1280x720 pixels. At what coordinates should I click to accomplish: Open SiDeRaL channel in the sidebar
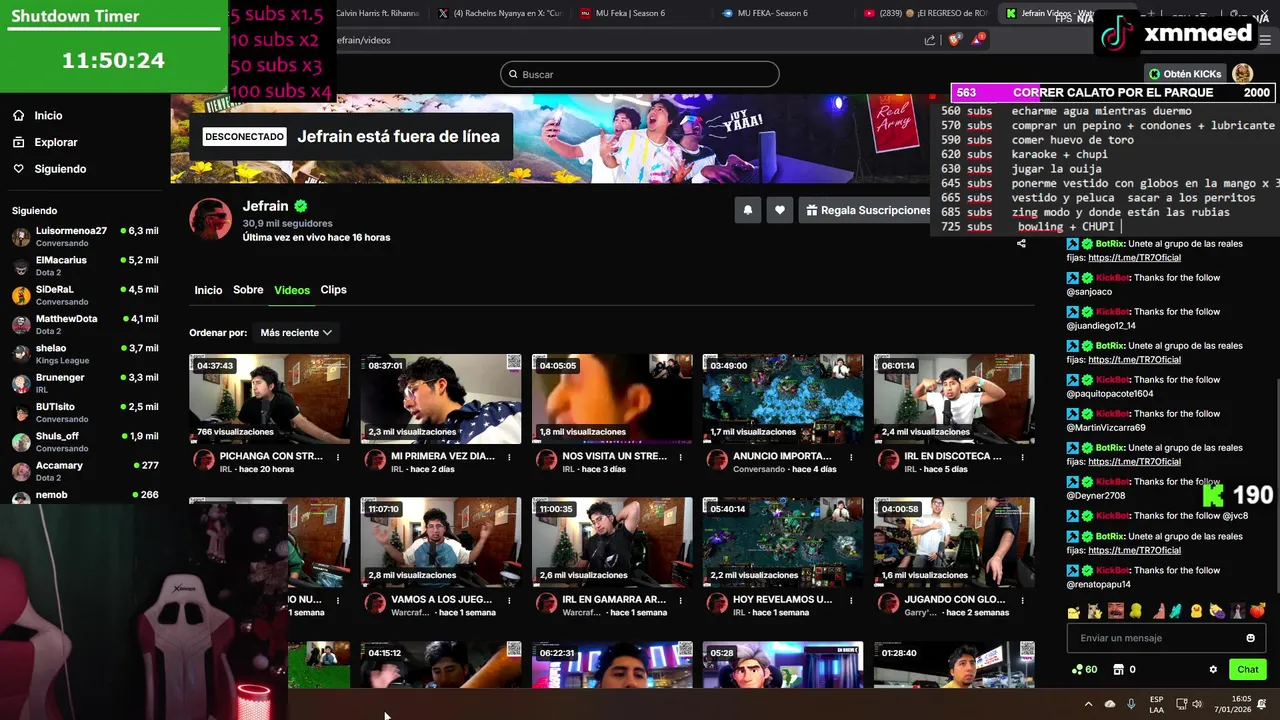pyautogui.click(x=84, y=295)
